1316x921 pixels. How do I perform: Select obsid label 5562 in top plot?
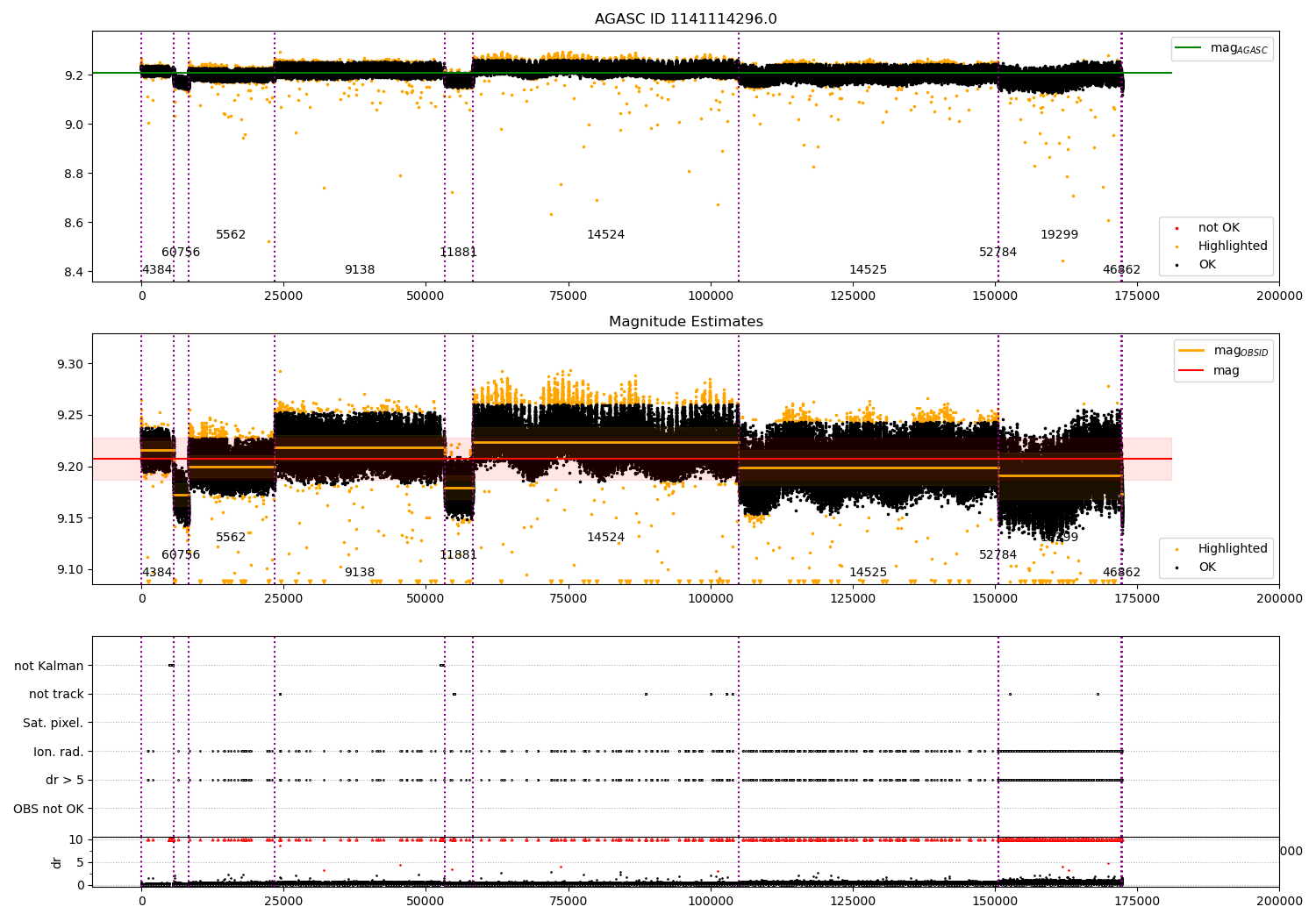click(x=231, y=235)
